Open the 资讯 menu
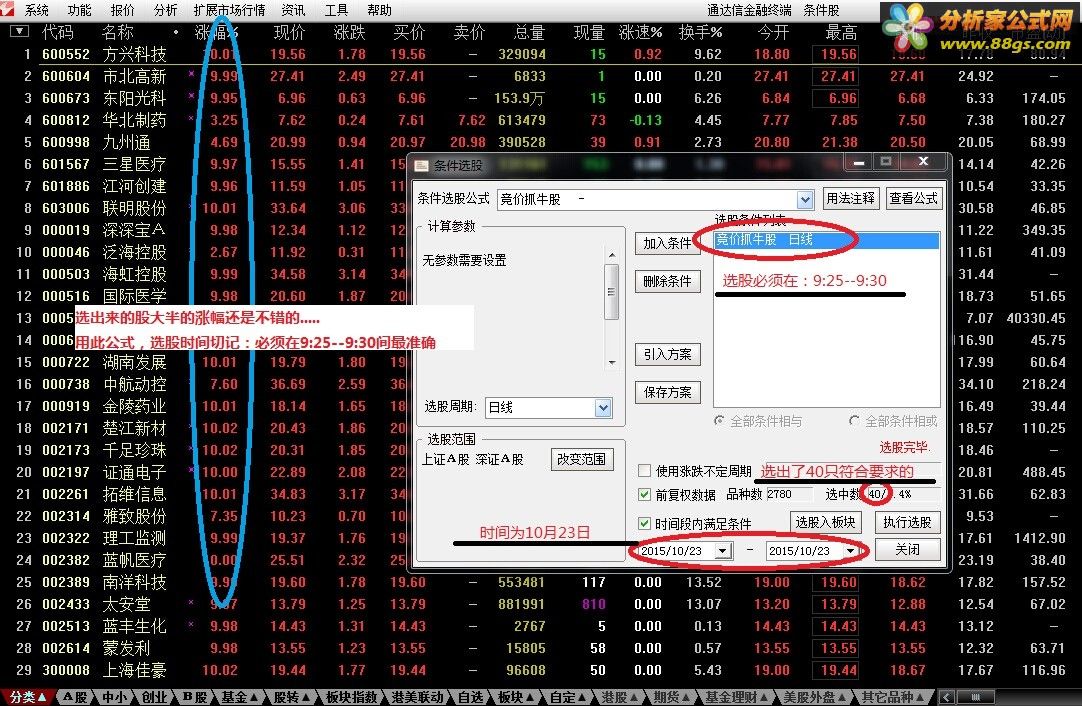Screen dimensions: 1082x706 tap(293, 10)
